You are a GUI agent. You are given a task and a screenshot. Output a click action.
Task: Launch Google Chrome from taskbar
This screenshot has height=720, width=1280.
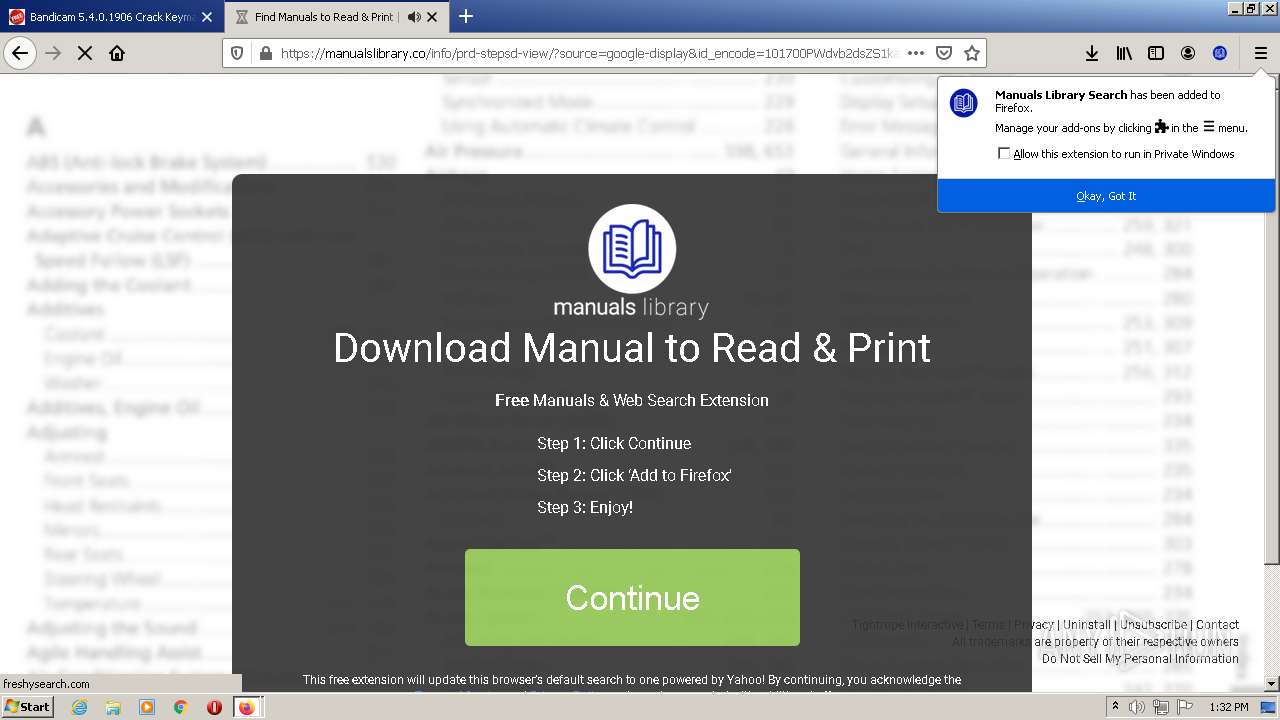click(180, 707)
